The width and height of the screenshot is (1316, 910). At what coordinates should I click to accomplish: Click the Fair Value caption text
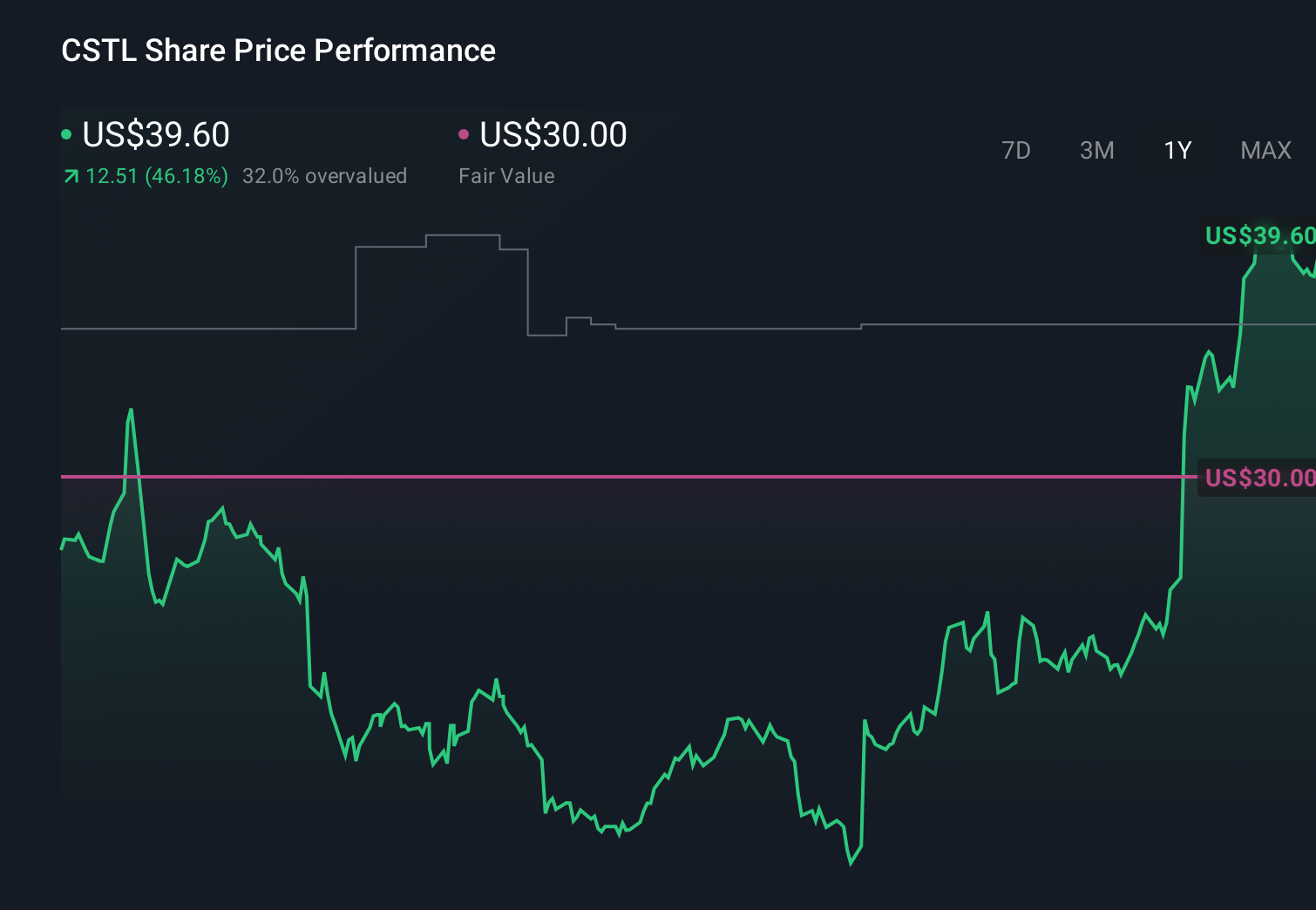click(x=506, y=176)
